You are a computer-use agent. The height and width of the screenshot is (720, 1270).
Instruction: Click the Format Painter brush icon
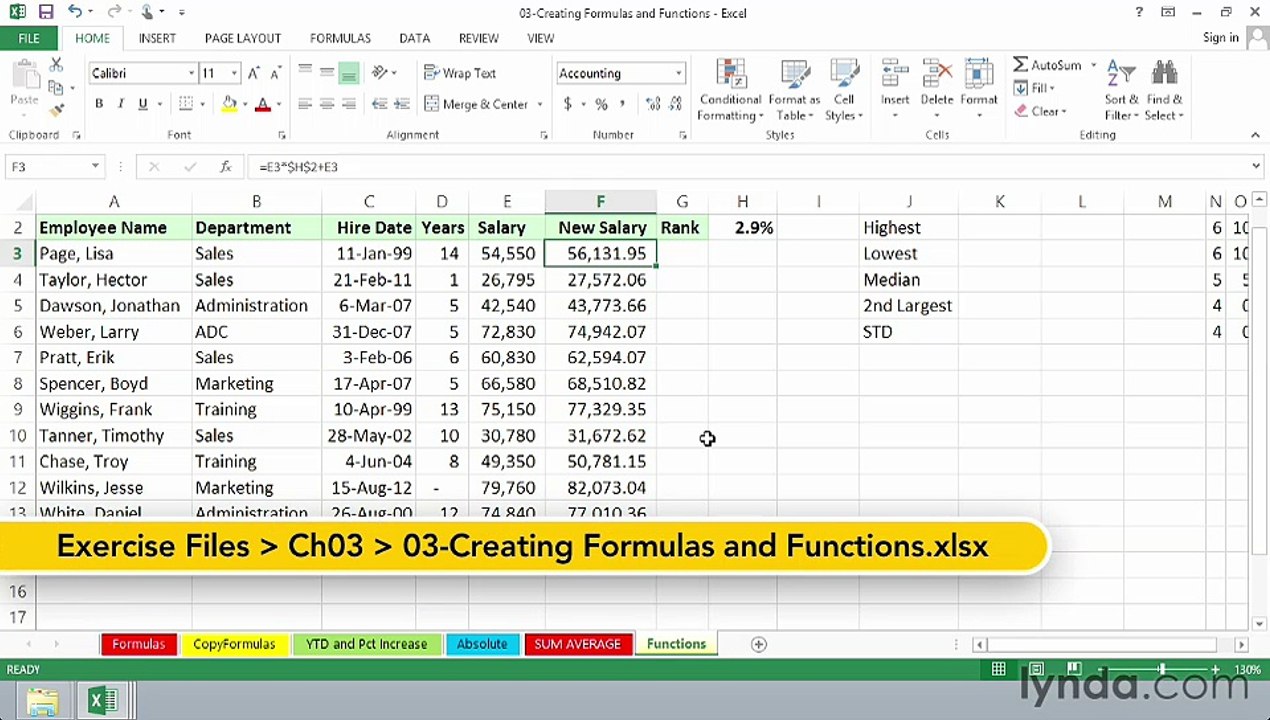tap(56, 110)
